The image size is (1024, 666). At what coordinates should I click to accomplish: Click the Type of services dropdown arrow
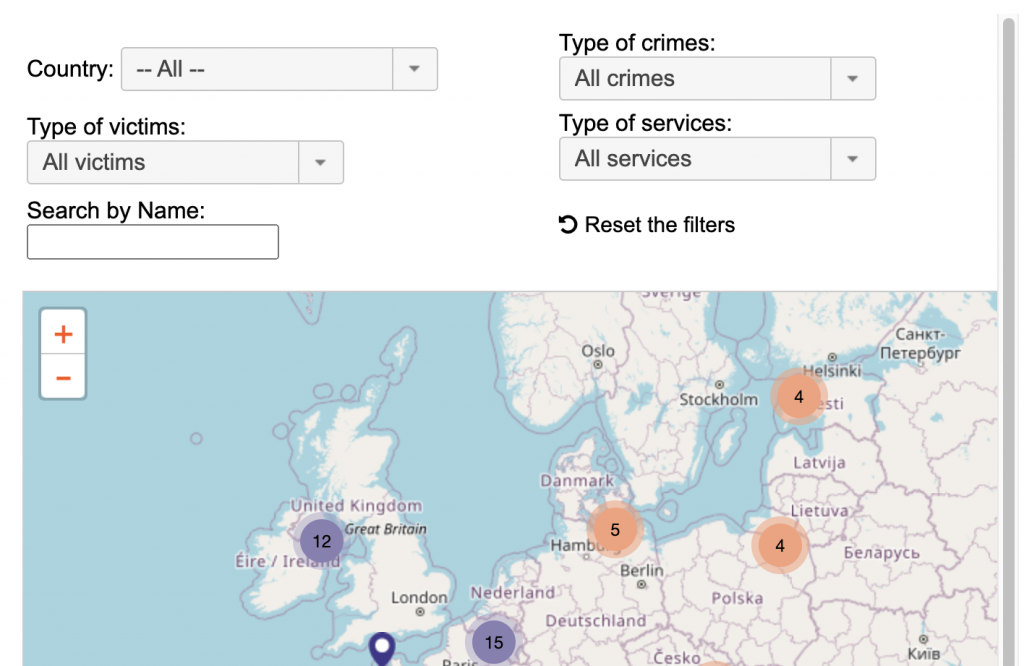pos(853,158)
